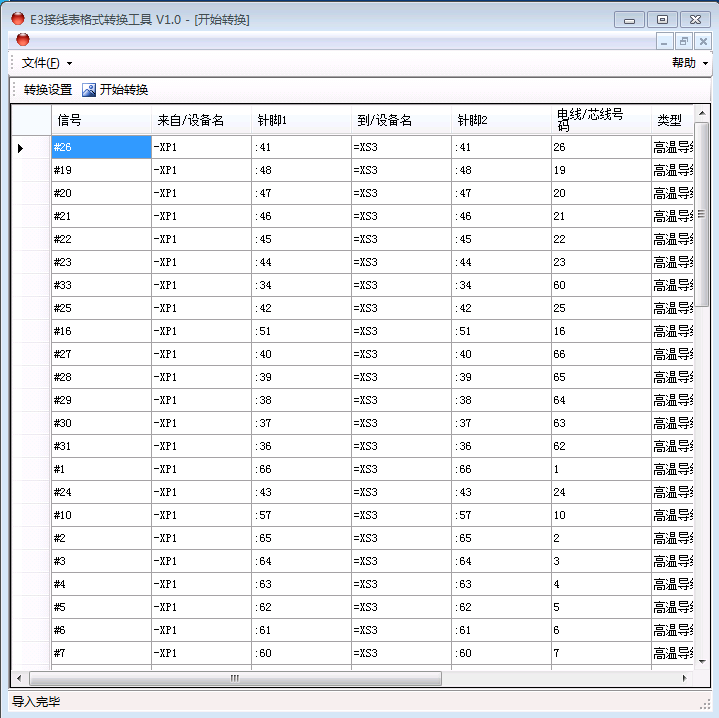This screenshot has height=718, width=719.
Task: Sort by the 信号 column header
Action: tap(100, 120)
